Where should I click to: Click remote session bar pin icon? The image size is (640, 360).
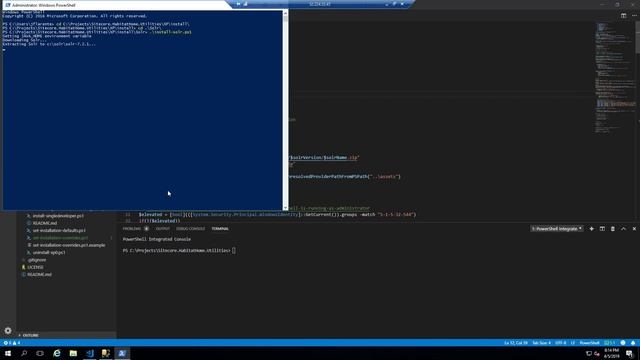tap(238, 4)
